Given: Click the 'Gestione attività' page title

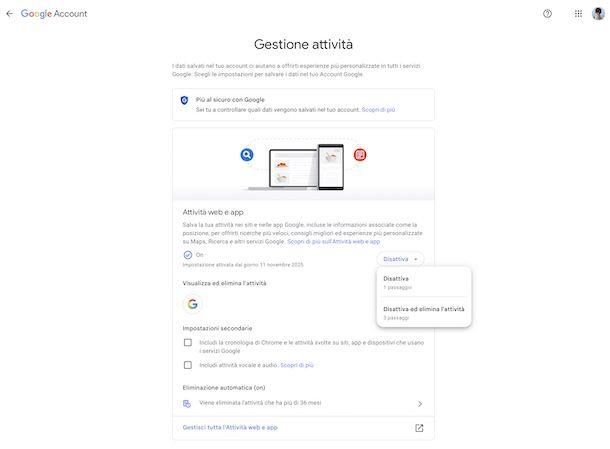Looking at the screenshot, I should point(303,44).
